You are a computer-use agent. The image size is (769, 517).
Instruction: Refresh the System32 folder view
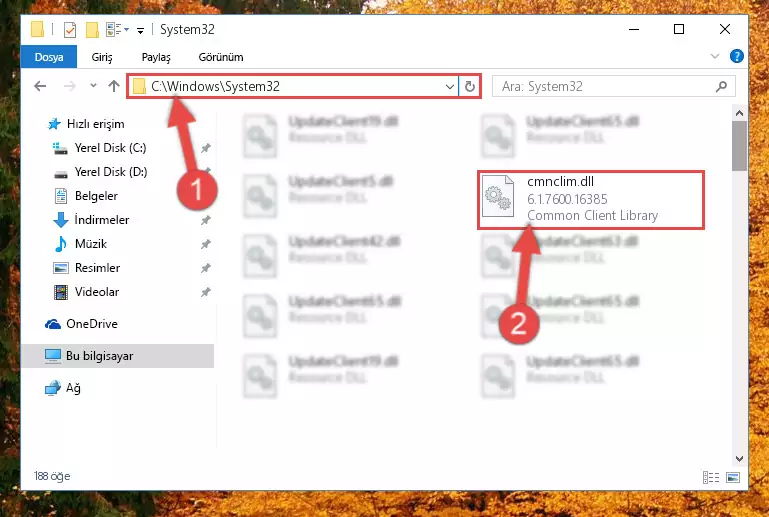469,87
